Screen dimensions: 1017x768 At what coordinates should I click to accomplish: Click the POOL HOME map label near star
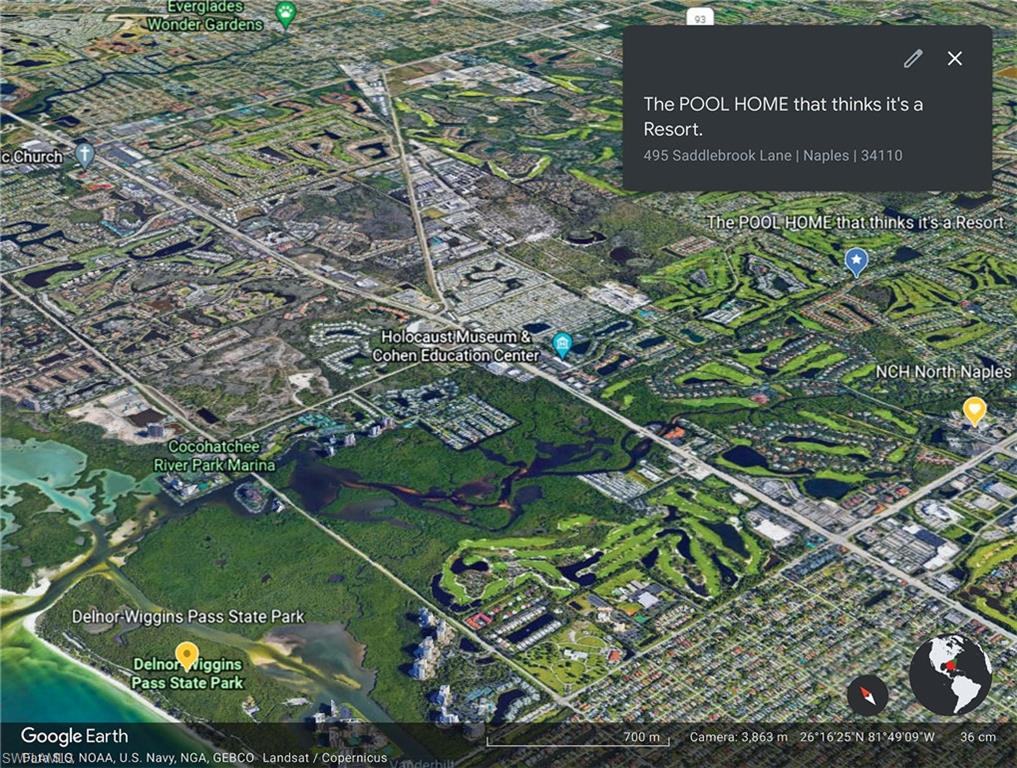coord(855,222)
